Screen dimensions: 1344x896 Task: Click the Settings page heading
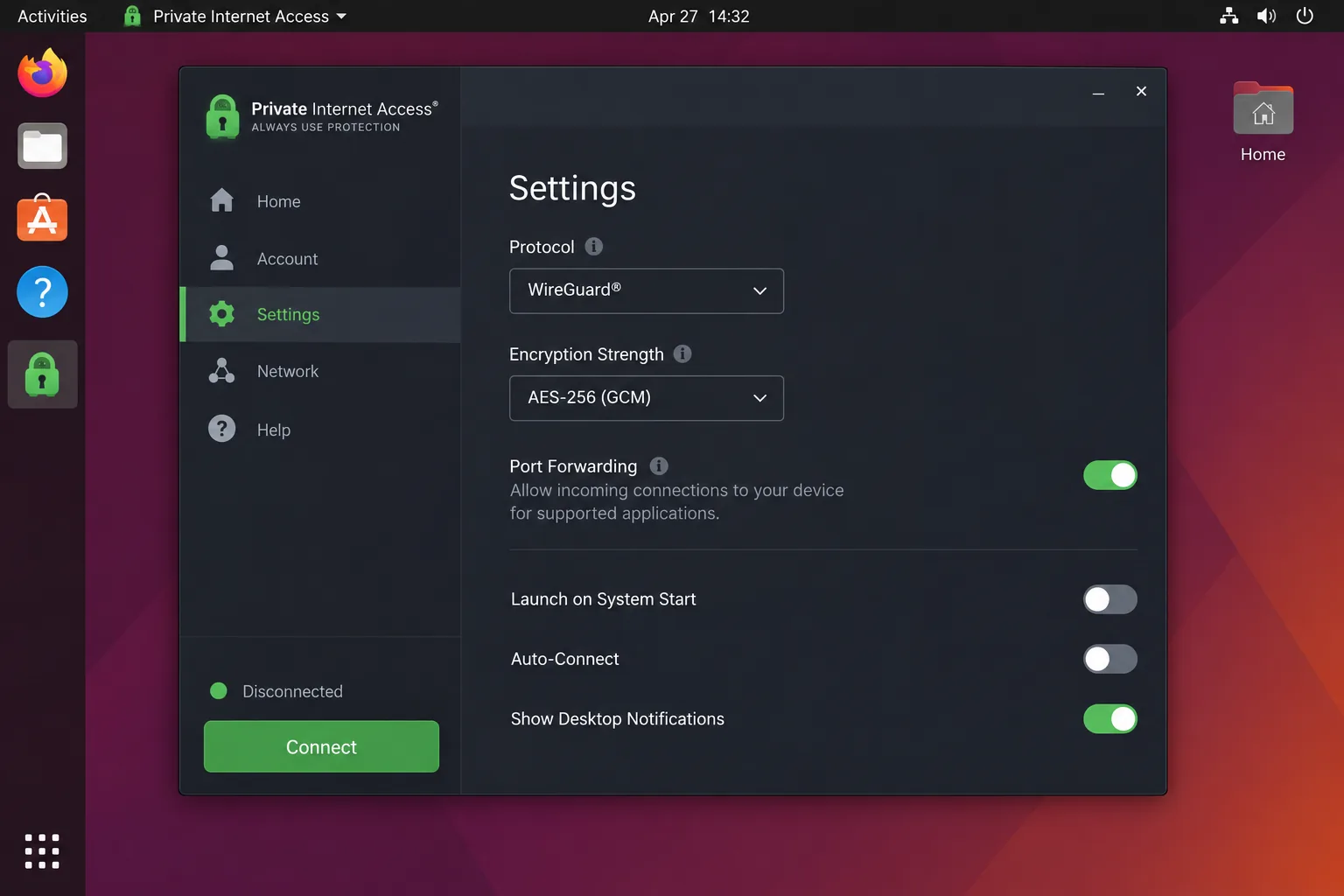[572, 189]
